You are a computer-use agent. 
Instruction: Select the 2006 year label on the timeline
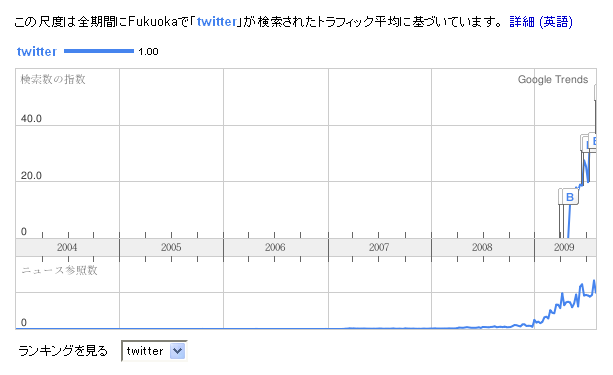point(275,247)
